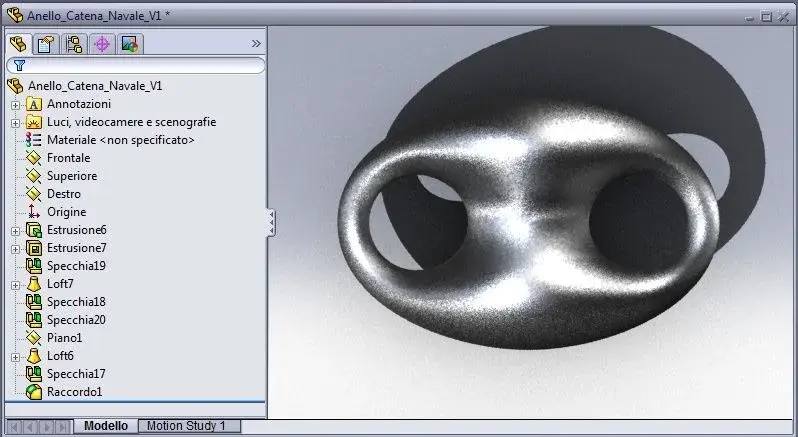Expand the Annotazioni folder
The width and height of the screenshot is (798, 437).
15,105
